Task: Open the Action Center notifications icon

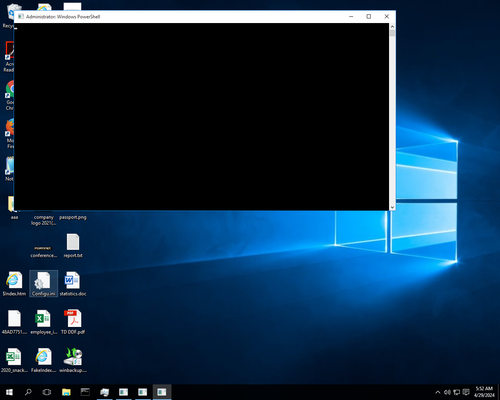Action: pos(466,392)
